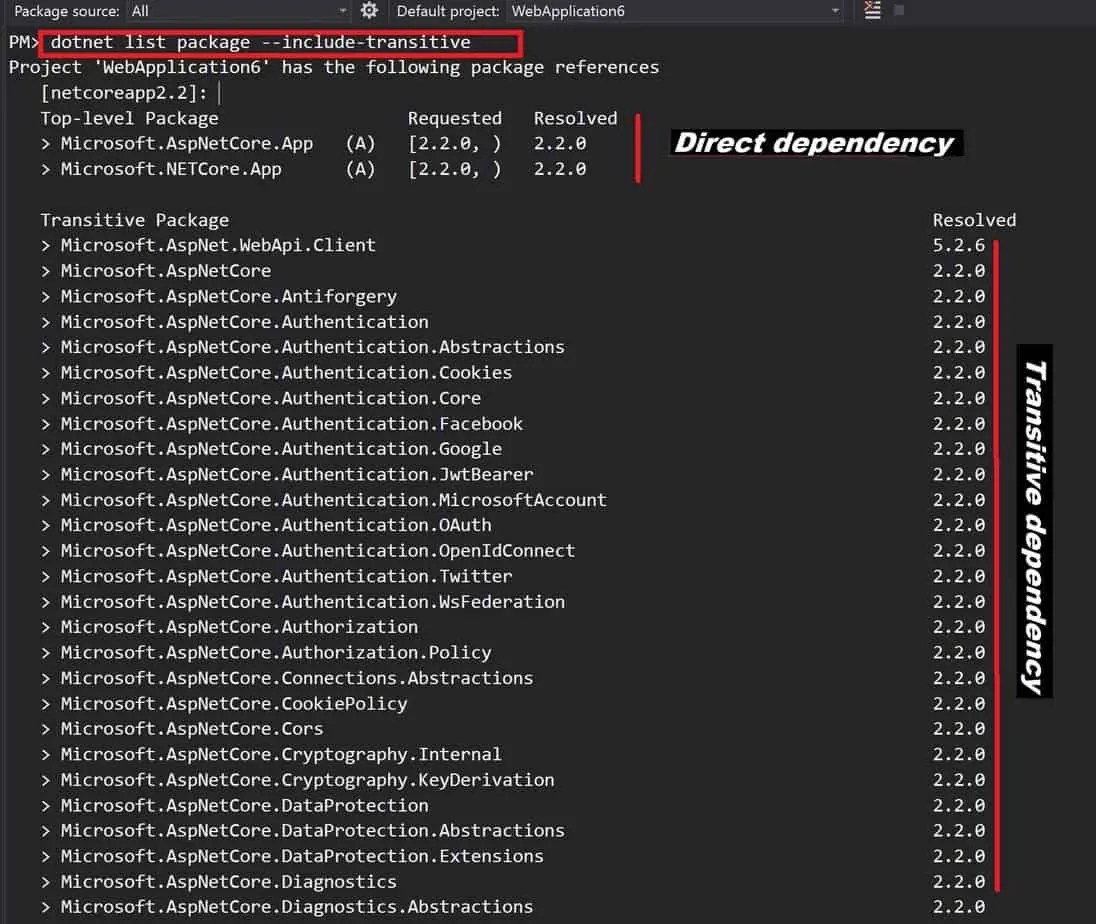Click Microsoft.AspNet.WebApi.Client line
The image size is (1096, 924).
(208, 245)
